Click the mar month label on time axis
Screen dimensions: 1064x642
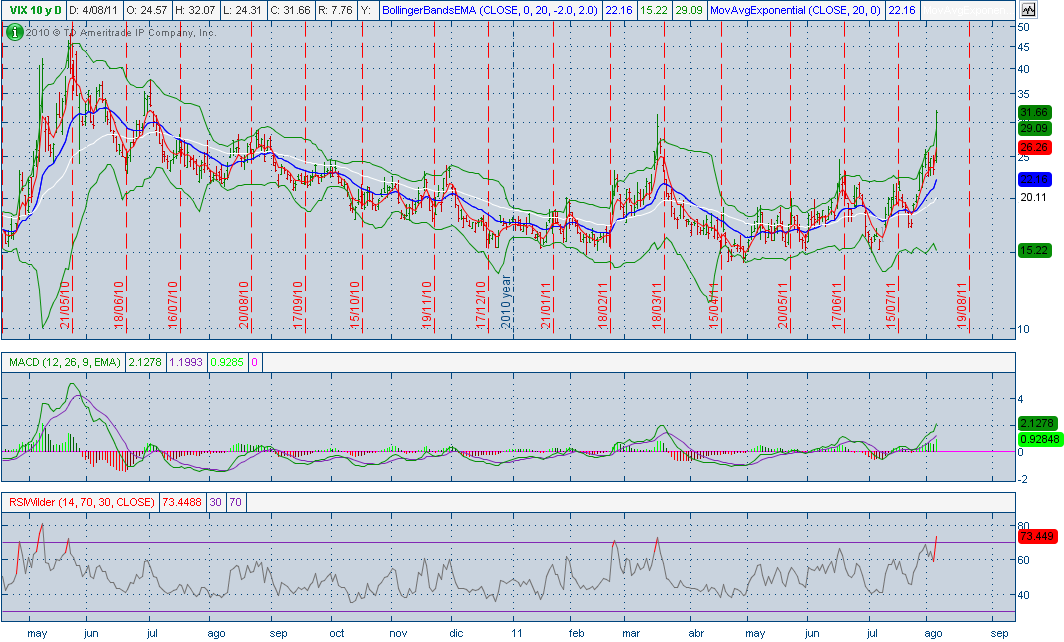[631, 633]
